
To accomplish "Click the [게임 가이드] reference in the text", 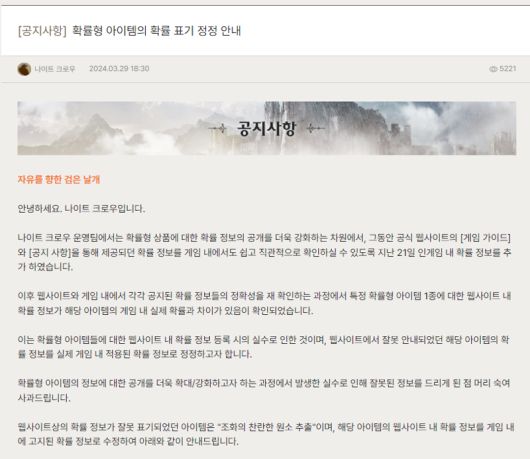I will tap(485, 238).
